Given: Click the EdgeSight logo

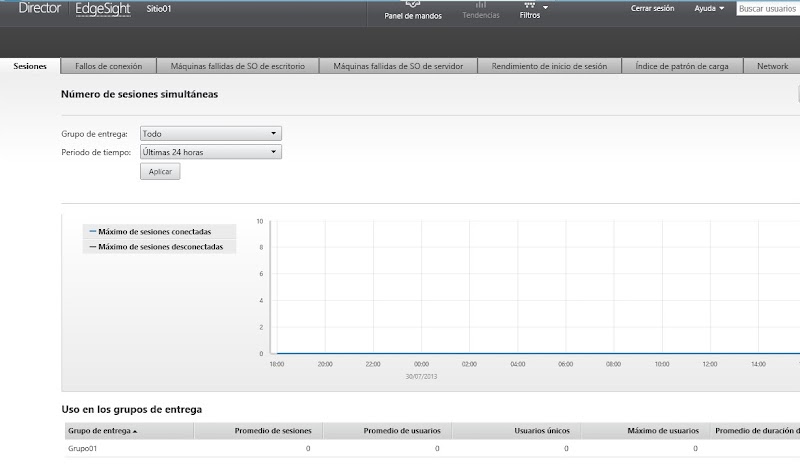Looking at the screenshot, I should click(103, 9).
